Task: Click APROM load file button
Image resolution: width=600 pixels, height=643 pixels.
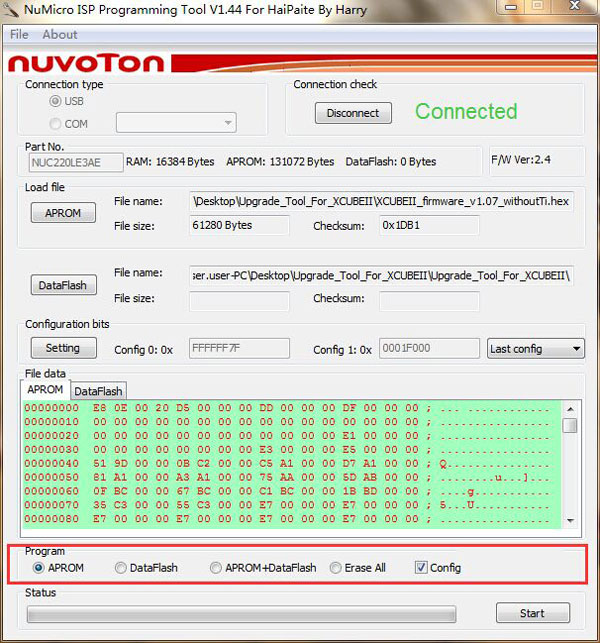Action: [x=63, y=213]
